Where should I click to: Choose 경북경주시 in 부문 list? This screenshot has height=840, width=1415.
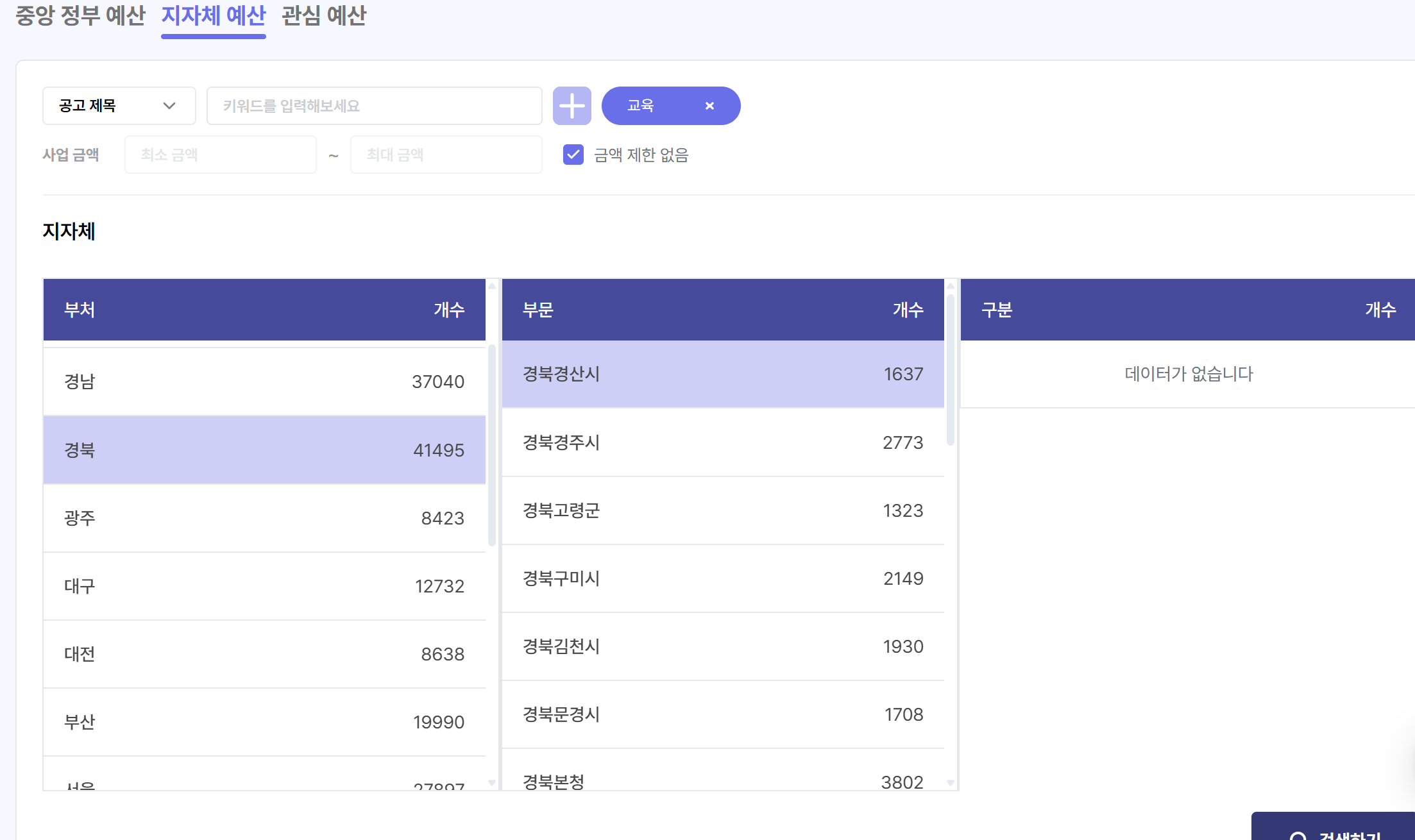(722, 442)
